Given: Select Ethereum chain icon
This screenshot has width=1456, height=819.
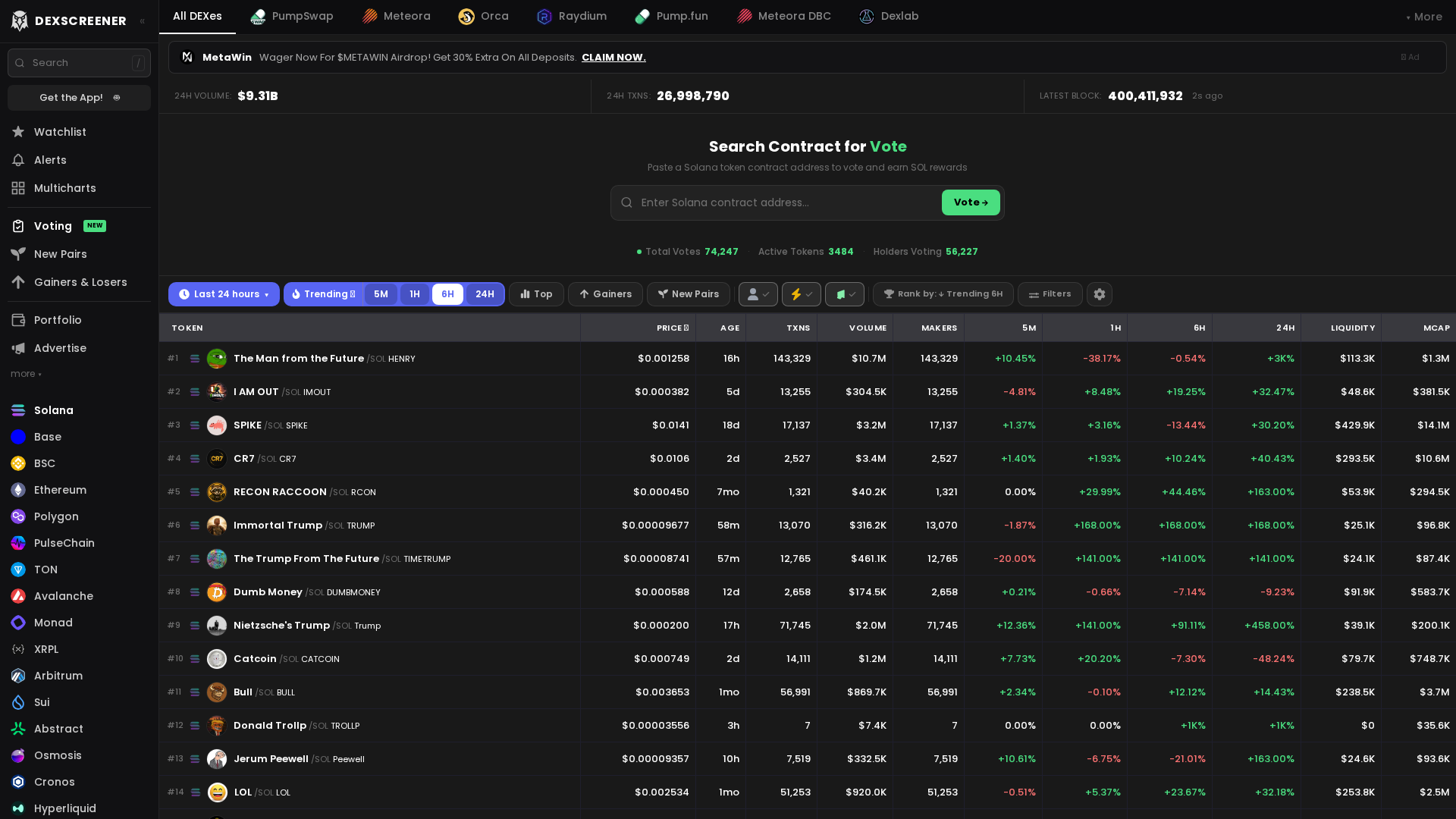Looking at the screenshot, I should tap(18, 490).
